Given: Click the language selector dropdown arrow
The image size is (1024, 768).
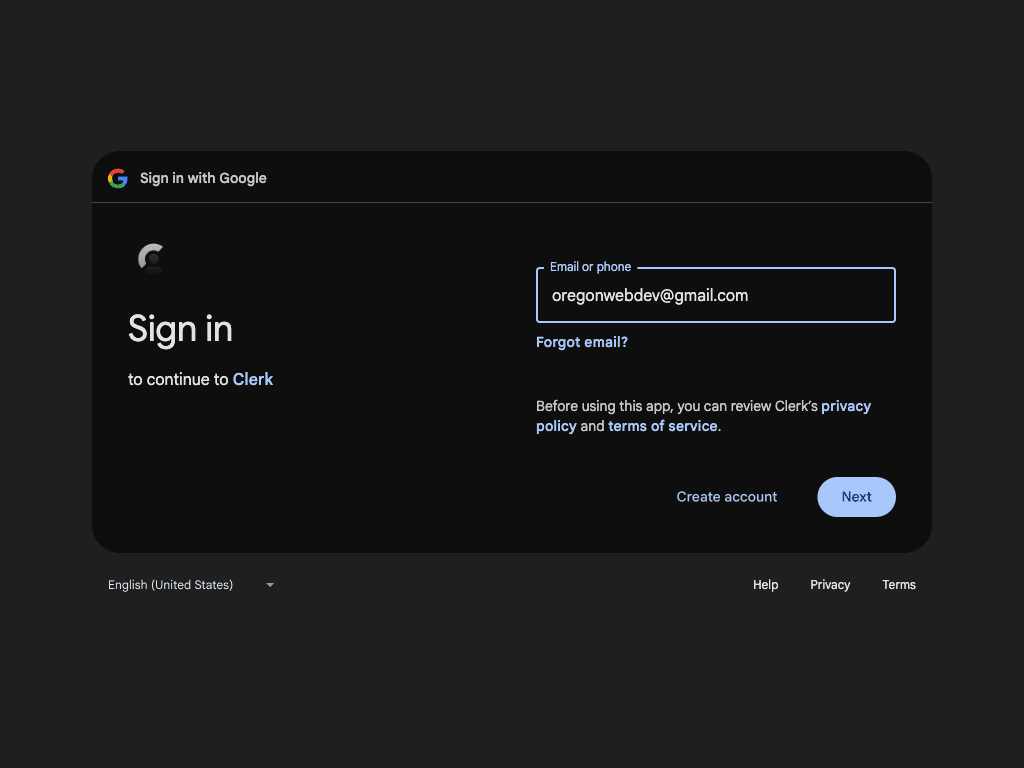Looking at the screenshot, I should point(270,585).
